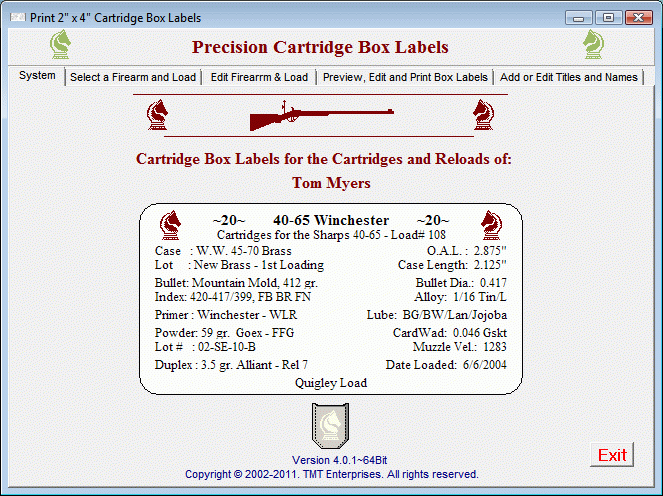Click the Tom Myers name text
Viewport: 663px width, 496px height.
coord(331,183)
